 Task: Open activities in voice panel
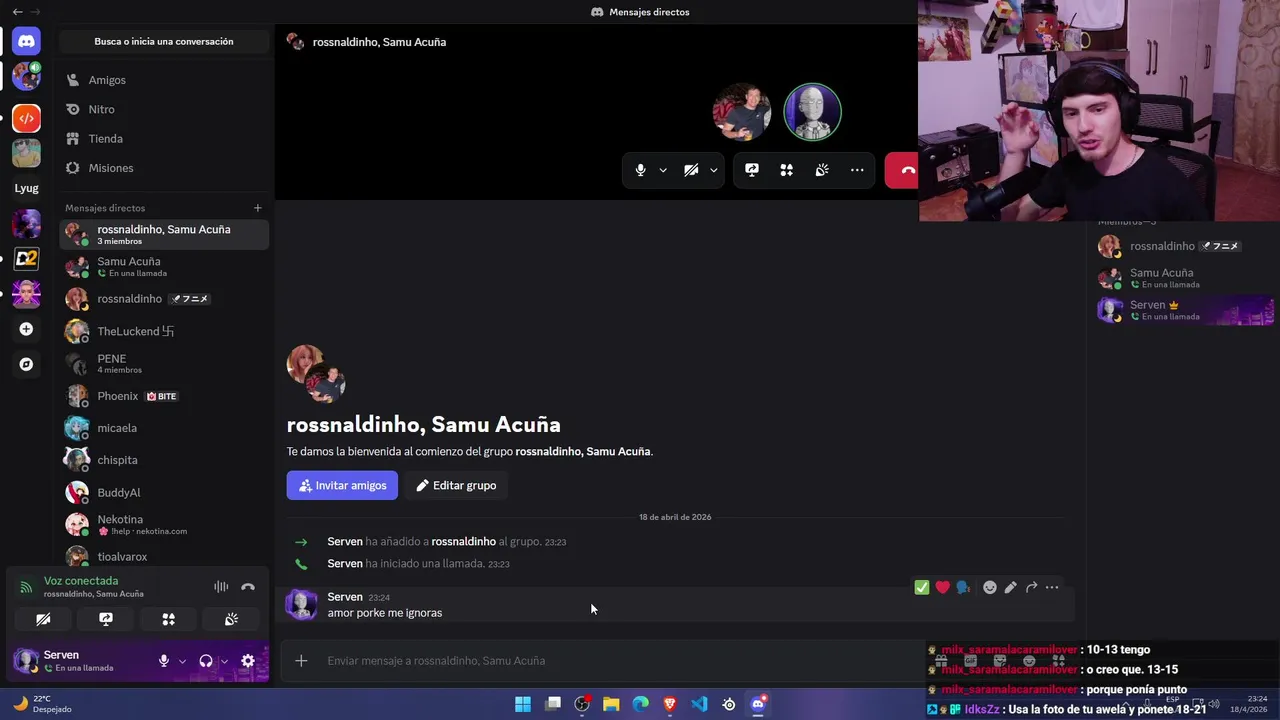click(169, 619)
